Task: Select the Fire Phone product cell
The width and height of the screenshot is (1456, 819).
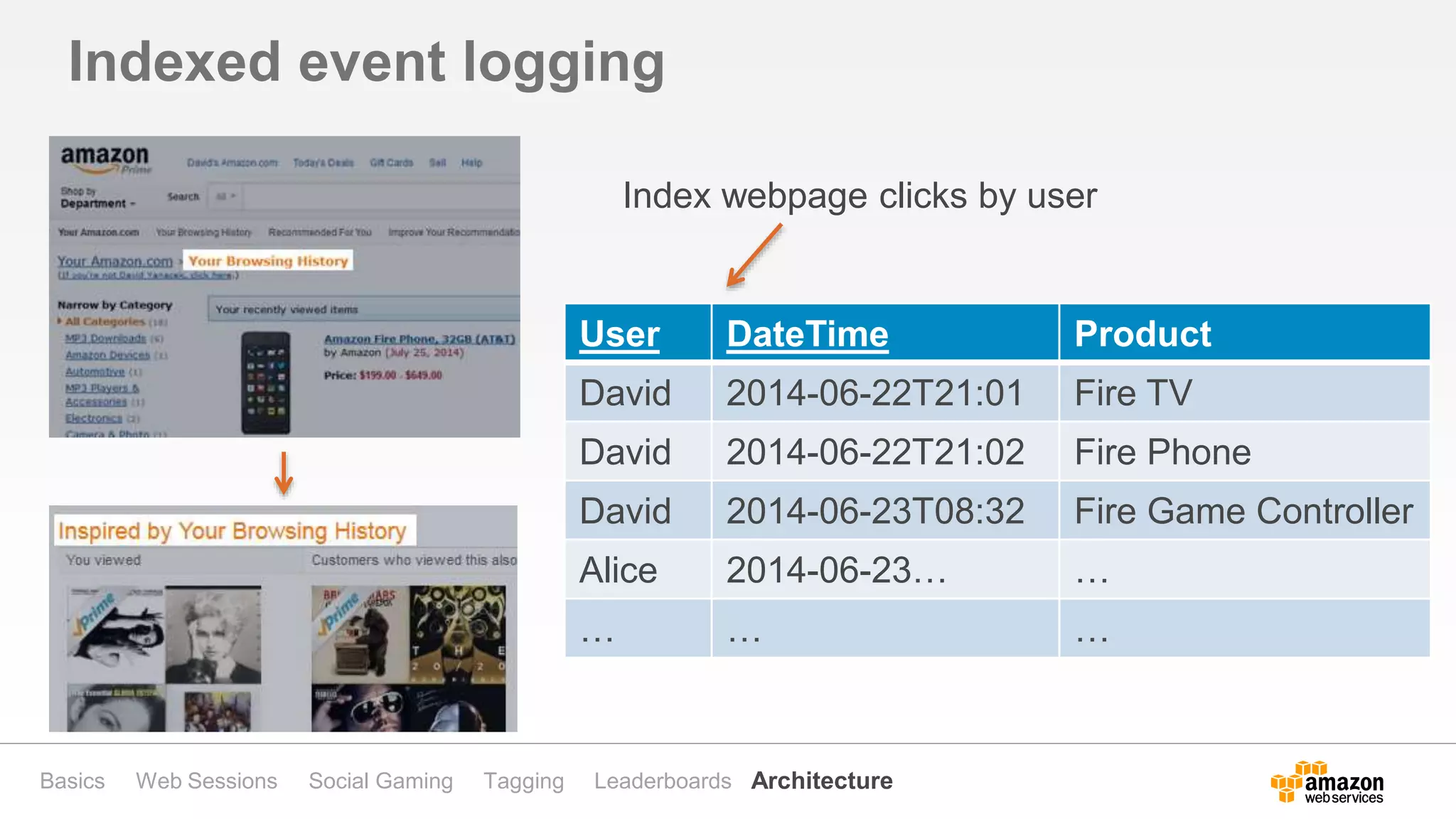Action: [x=1244, y=451]
